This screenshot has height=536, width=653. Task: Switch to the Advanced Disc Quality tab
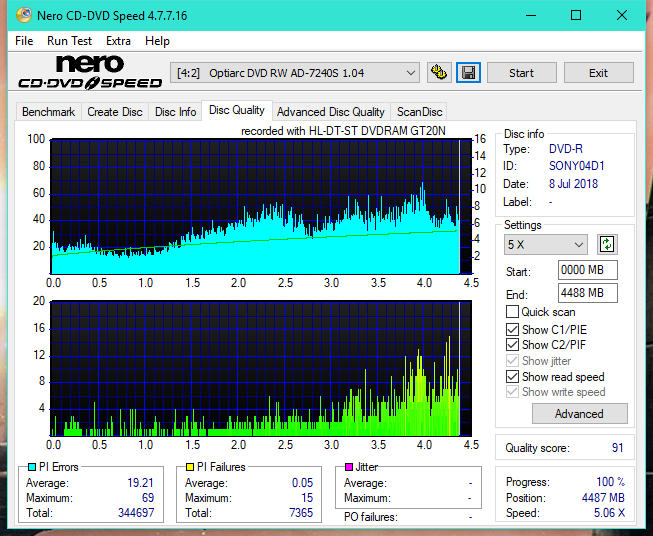pos(331,112)
